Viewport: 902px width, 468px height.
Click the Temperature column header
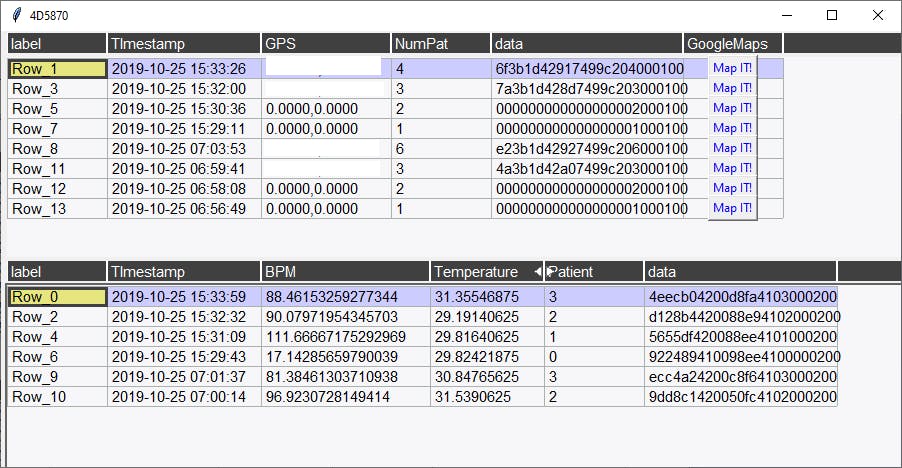(x=487, y=271)
